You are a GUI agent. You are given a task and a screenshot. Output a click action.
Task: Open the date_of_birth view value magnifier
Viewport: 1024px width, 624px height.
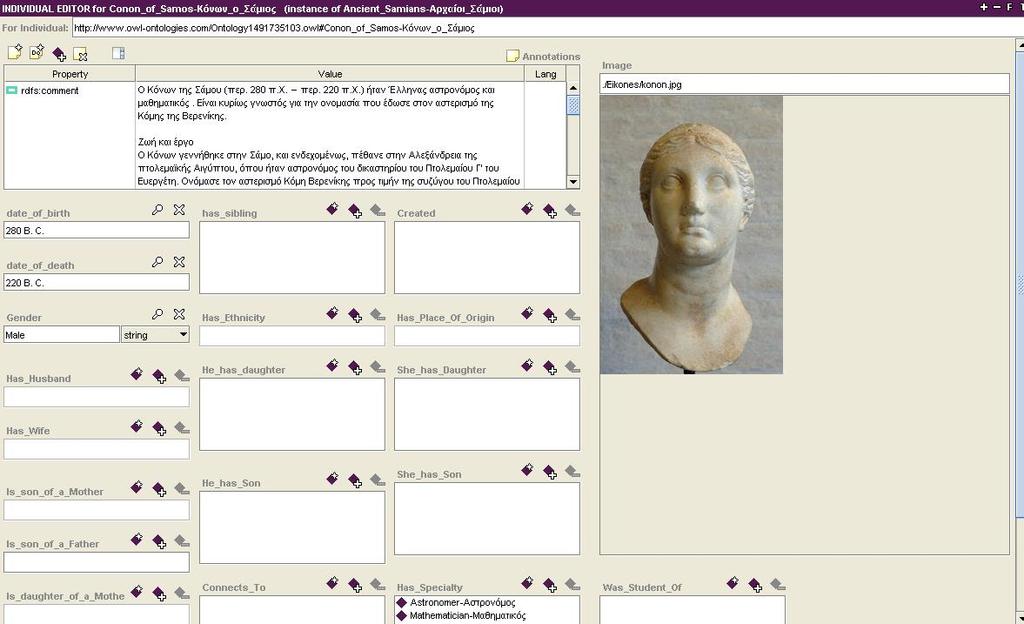(157, 210)
